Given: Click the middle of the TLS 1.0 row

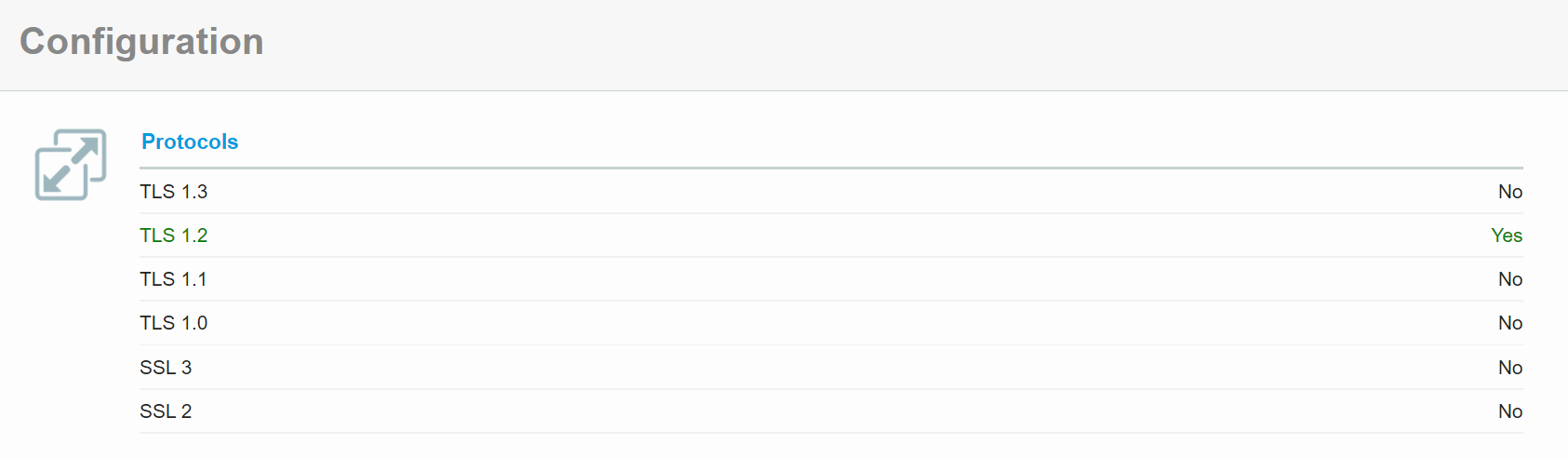Looking at the screenshot, I should (831, 323).
